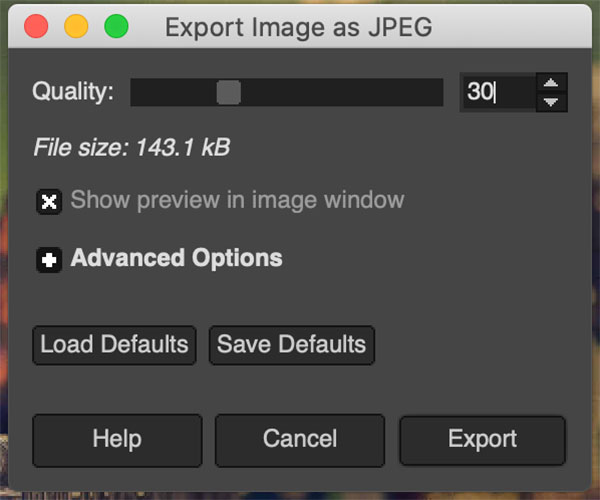Click the Quality slider track left of the handle

(175, 93)
